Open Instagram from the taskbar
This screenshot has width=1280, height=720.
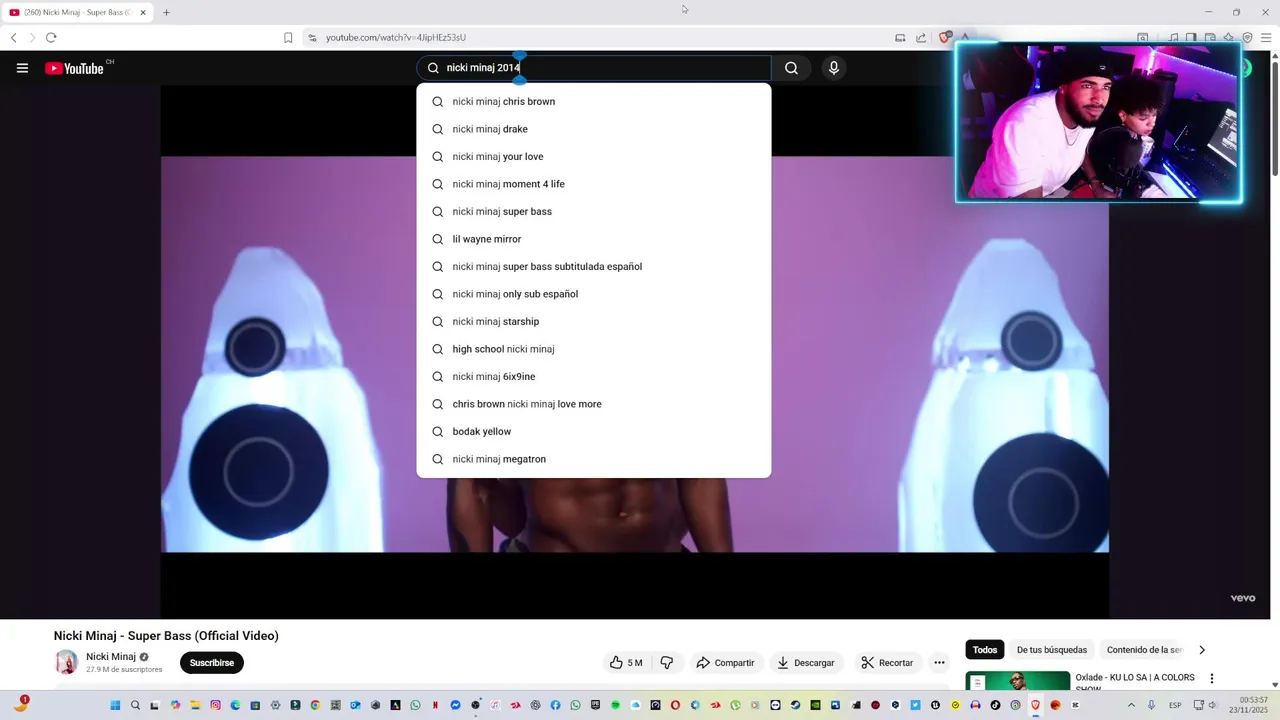pos(215,705)
